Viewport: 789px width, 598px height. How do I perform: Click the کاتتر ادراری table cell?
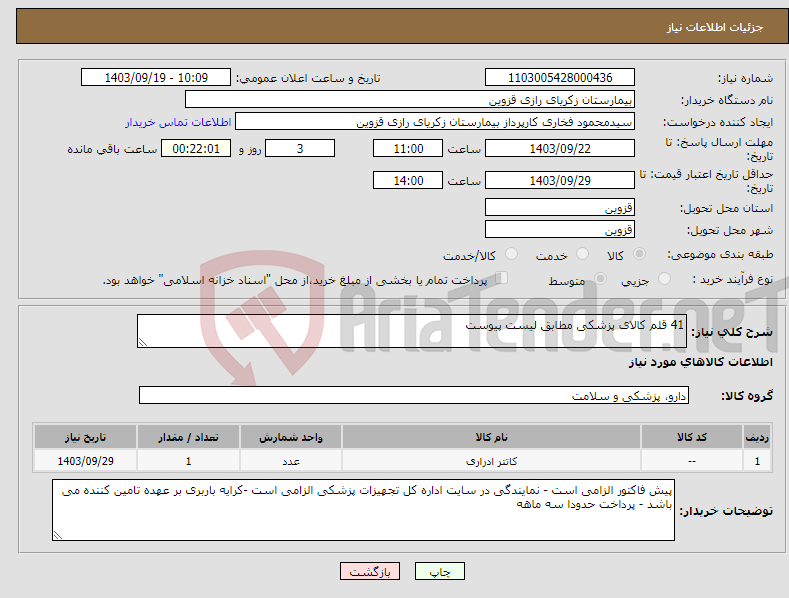(491, 461)
